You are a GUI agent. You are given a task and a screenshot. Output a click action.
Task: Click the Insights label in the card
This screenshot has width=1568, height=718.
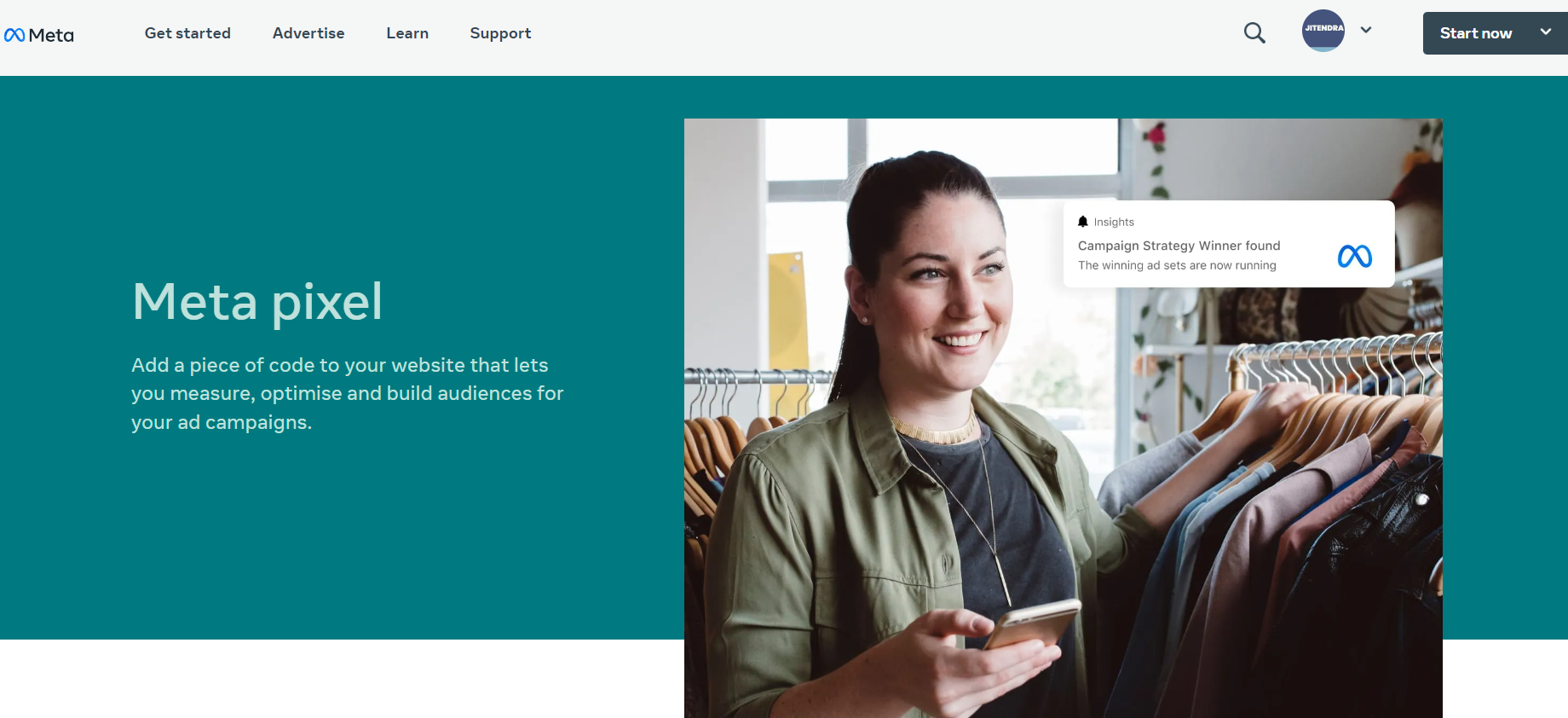[1114, 222]
